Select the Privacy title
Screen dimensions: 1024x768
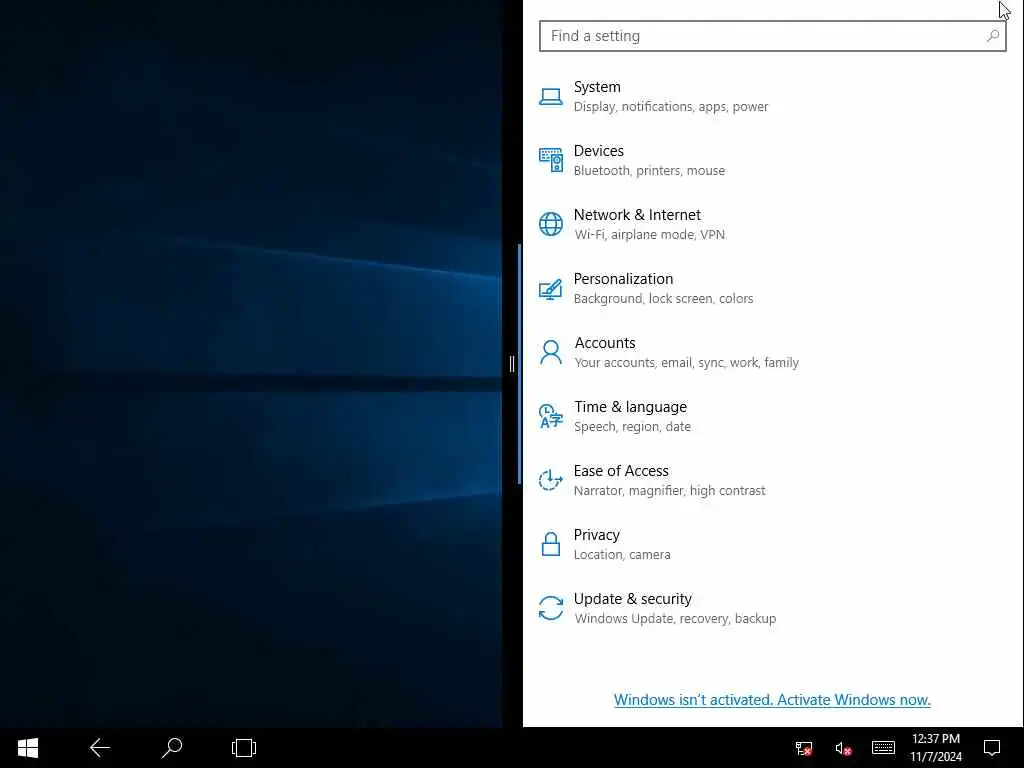click(596, 535)
